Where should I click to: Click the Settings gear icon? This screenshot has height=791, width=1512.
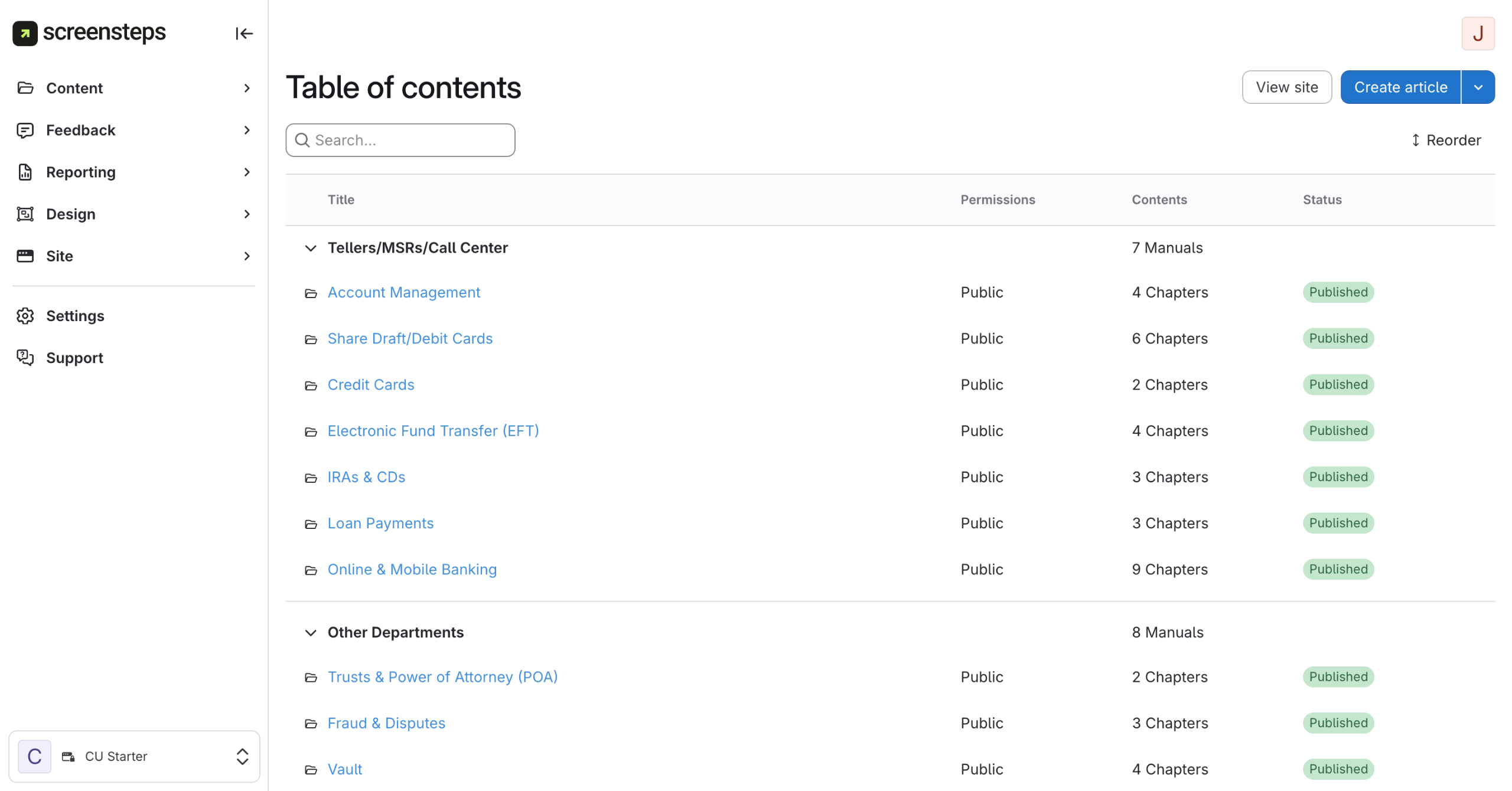(x=25, y=316)
